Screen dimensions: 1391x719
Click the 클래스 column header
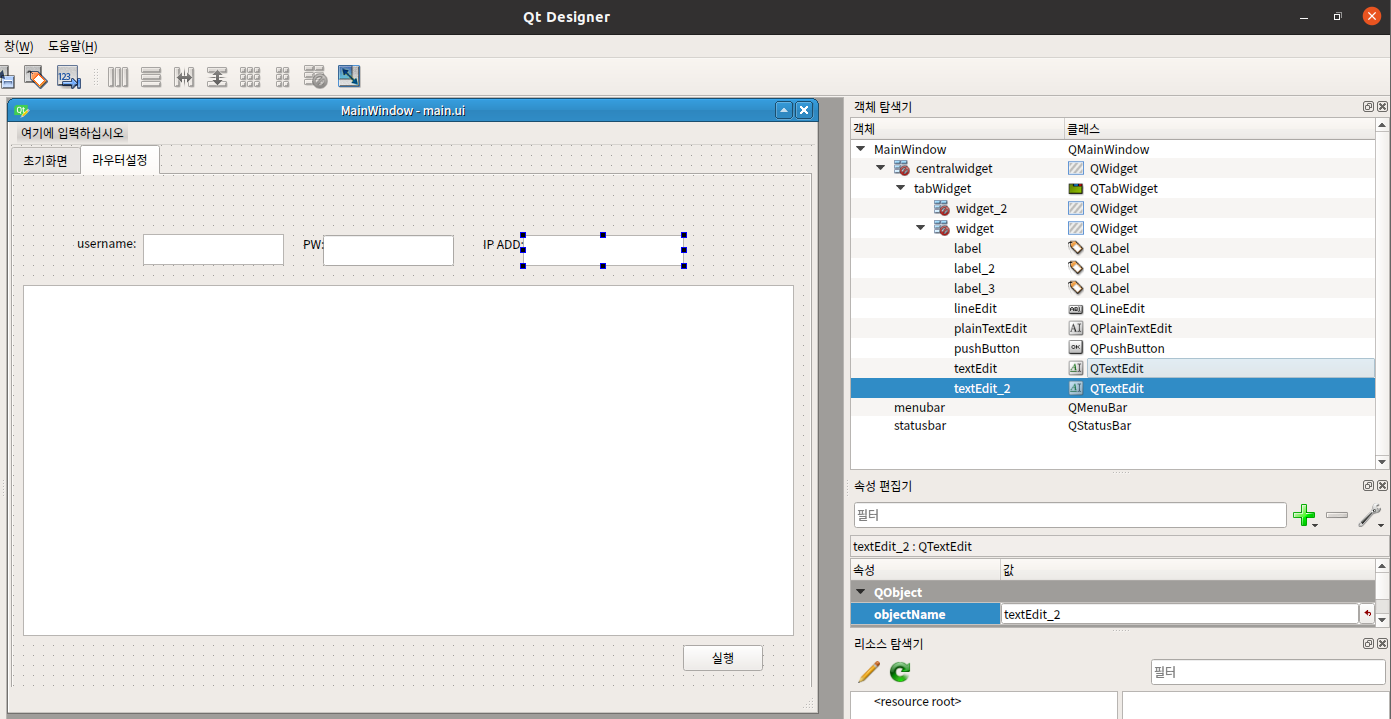tap(1219, 130)
